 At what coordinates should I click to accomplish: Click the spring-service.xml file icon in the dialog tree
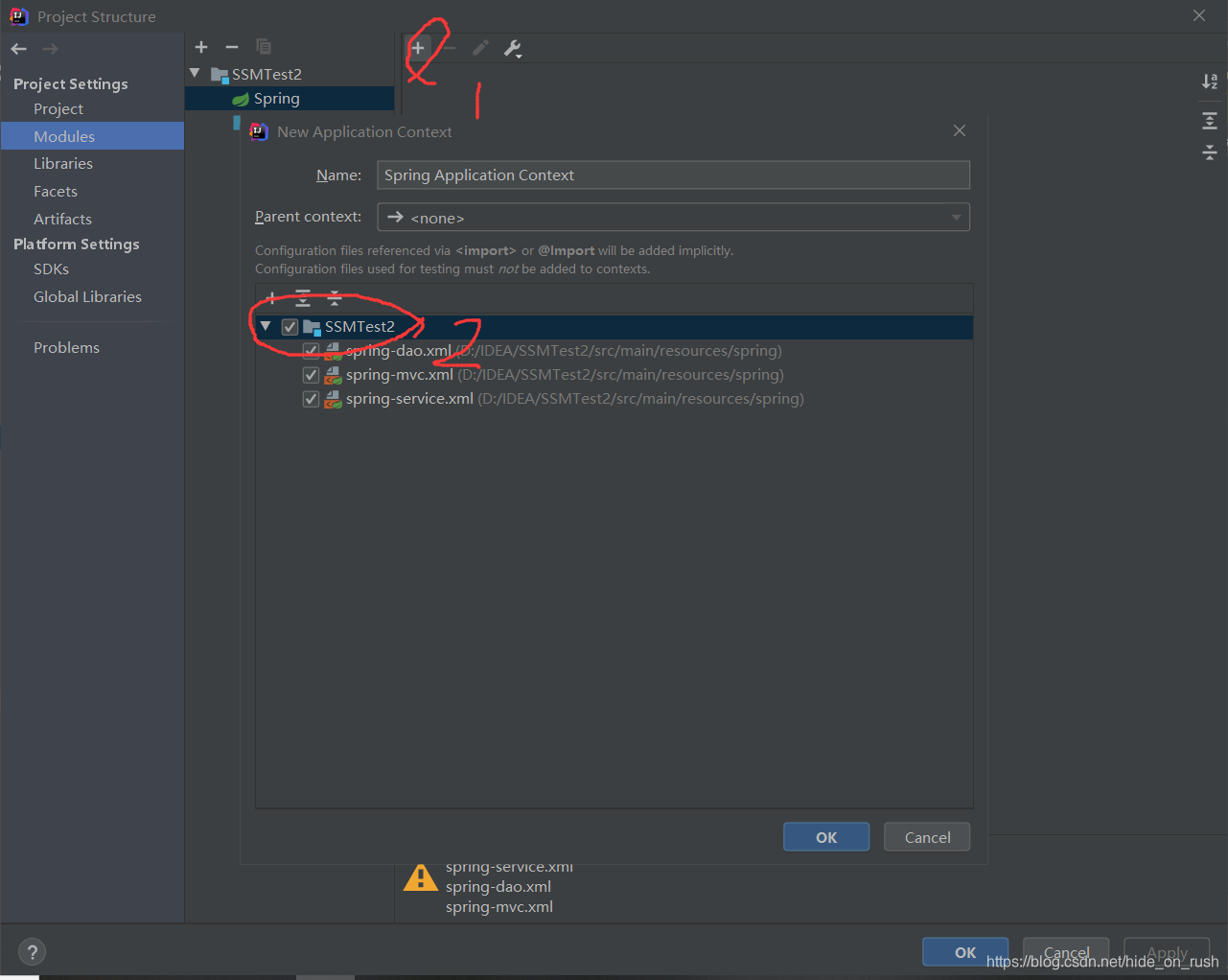[x=333, y=399]
